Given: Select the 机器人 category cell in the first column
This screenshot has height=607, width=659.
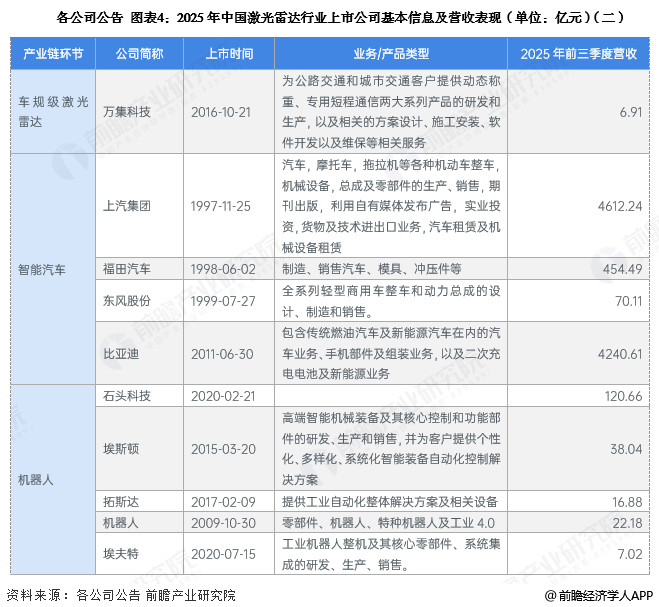Looking at the screenshot, I should tap(53, 480).
